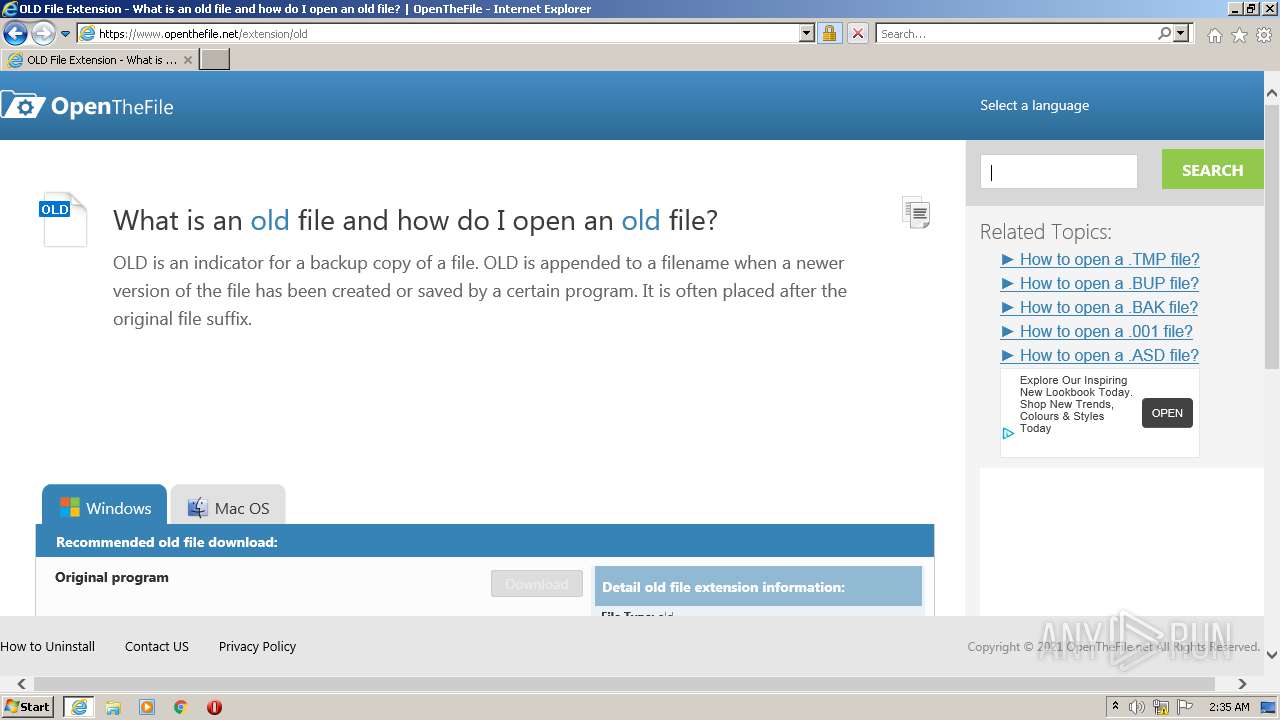Open the browser Home icon
The width and height of the screenshot is (1280, 720).
pos(1214,35)
